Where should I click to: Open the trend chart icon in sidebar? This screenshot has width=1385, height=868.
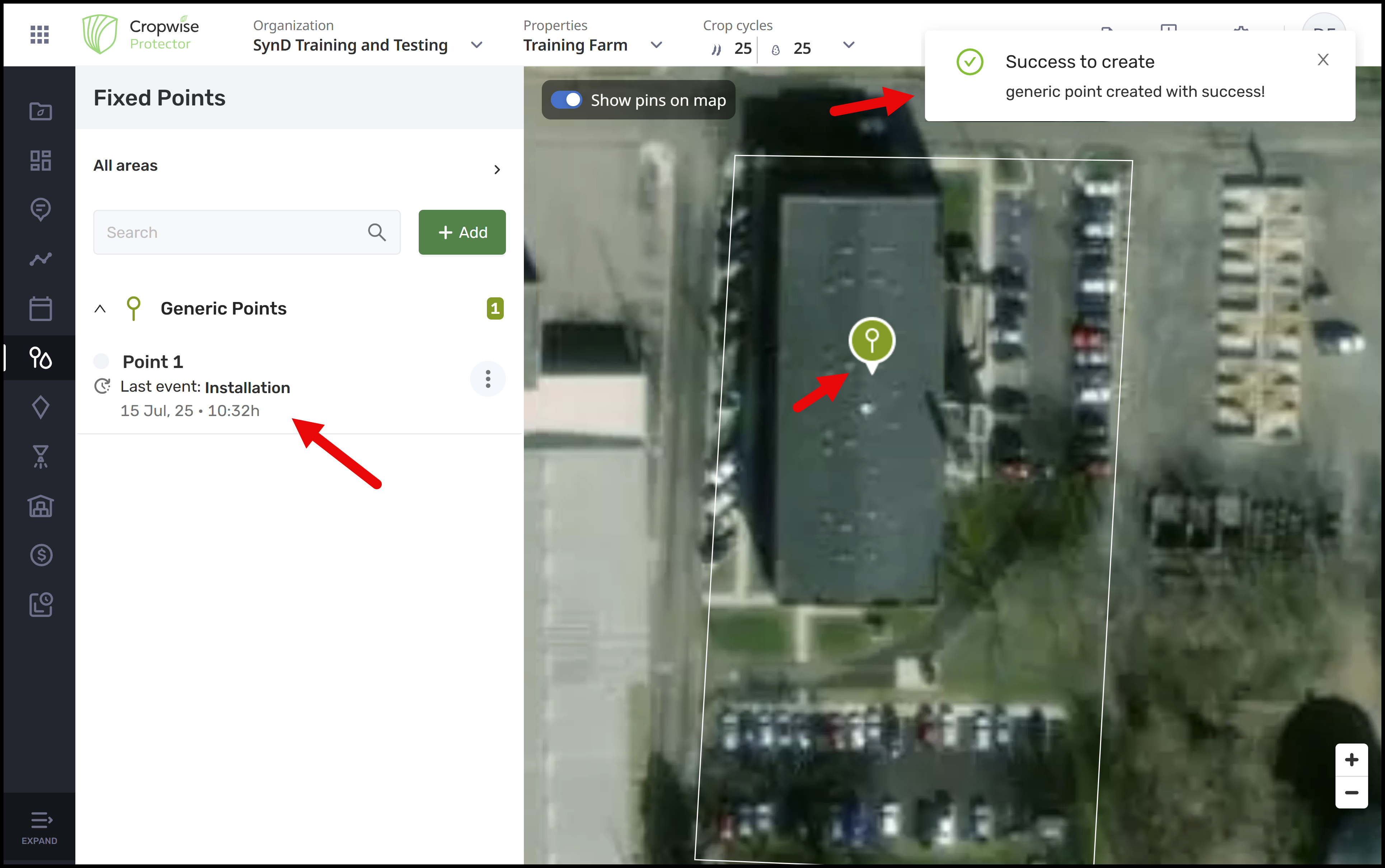pyautogui.click(x=40, y=259)
